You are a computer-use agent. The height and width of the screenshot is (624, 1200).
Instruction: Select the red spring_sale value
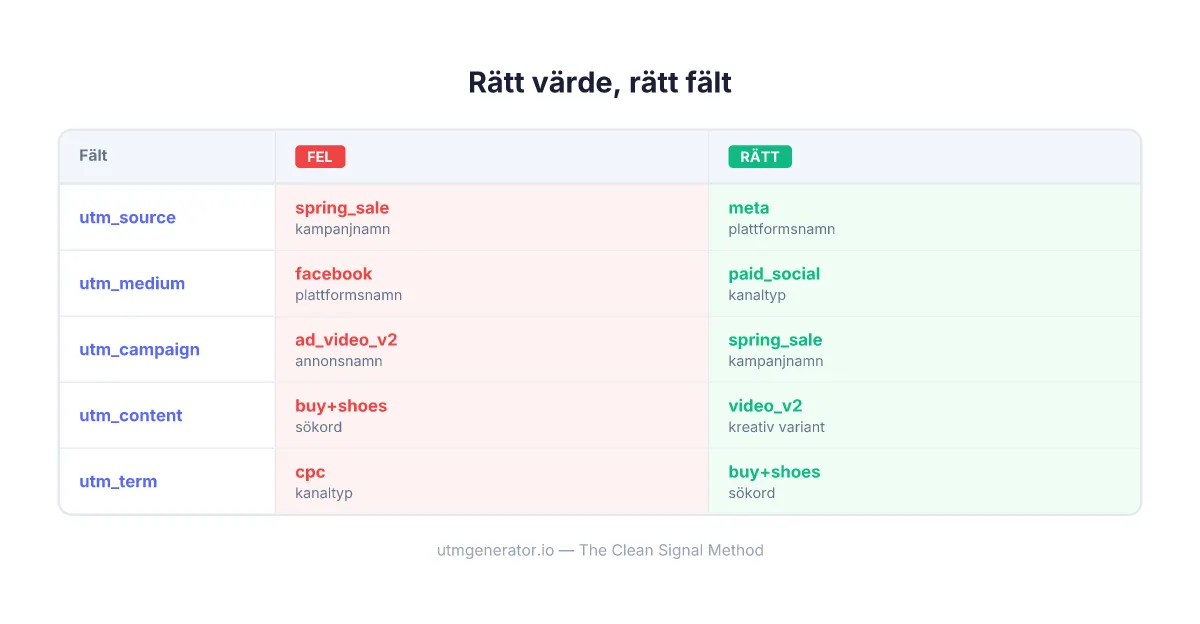click(x=342, y=208)
